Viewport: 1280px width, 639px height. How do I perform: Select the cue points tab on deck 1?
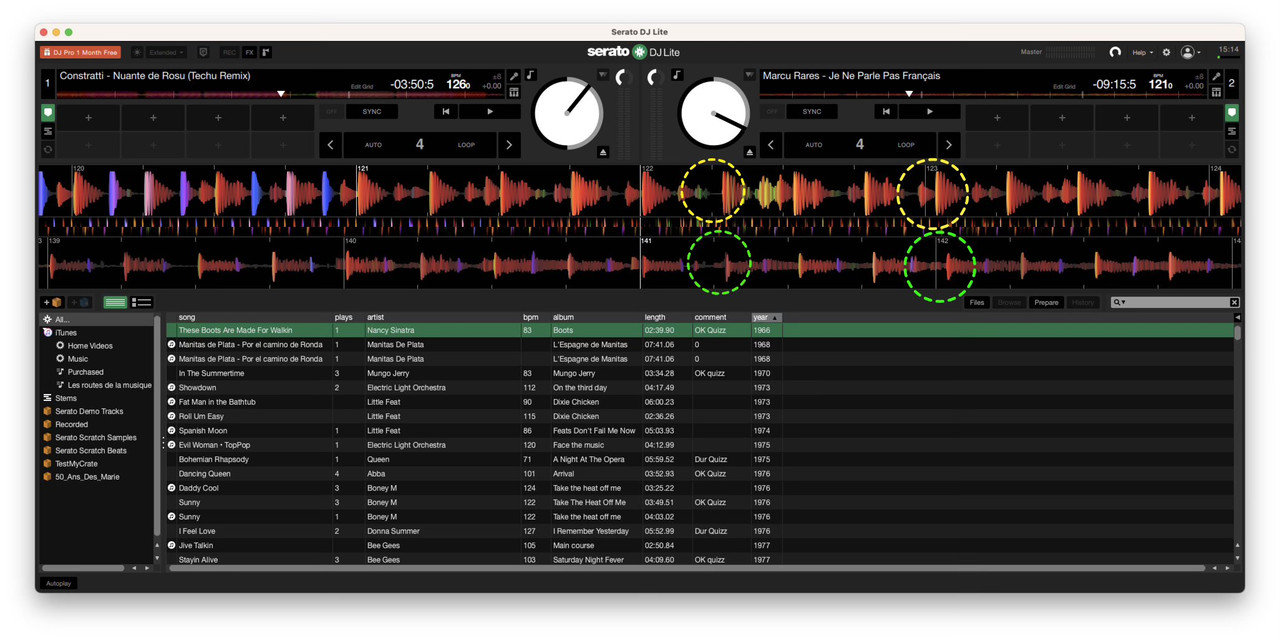47,113
